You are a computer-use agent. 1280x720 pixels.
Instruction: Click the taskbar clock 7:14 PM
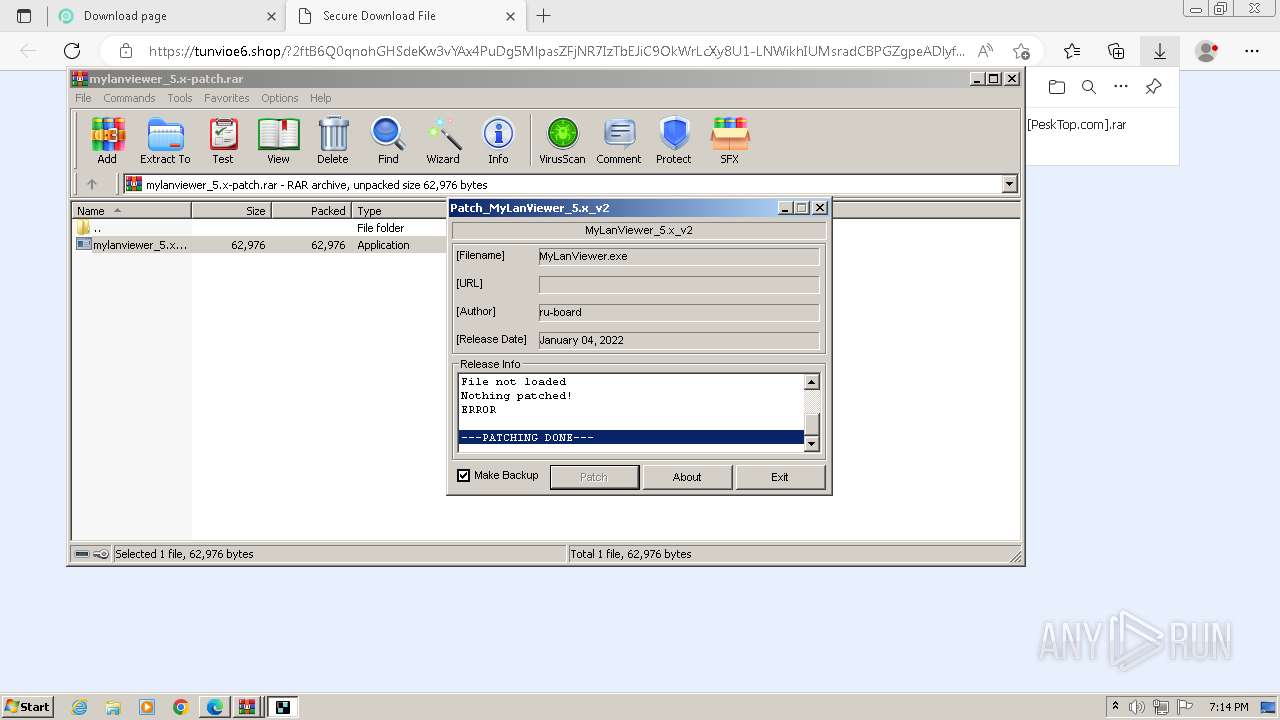point(1228,707)
